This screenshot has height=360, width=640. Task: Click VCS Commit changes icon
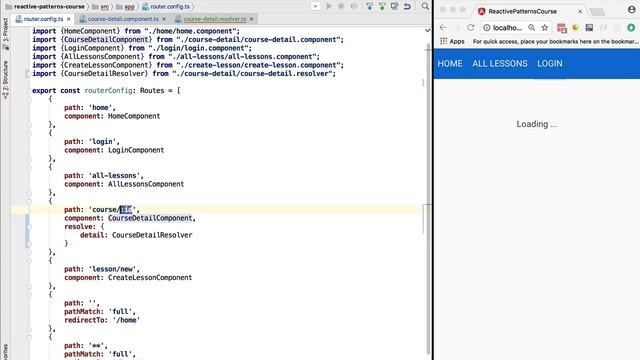(x=382, y=6)
